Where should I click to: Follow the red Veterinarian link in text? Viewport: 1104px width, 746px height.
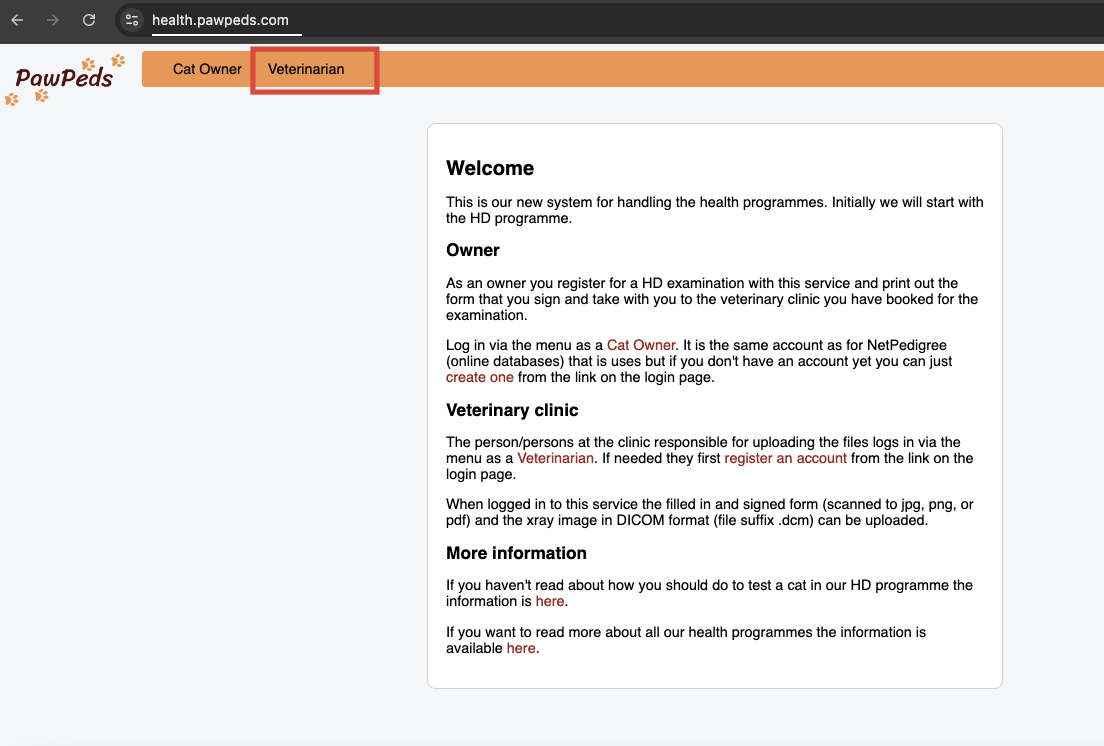coord(556,458)
